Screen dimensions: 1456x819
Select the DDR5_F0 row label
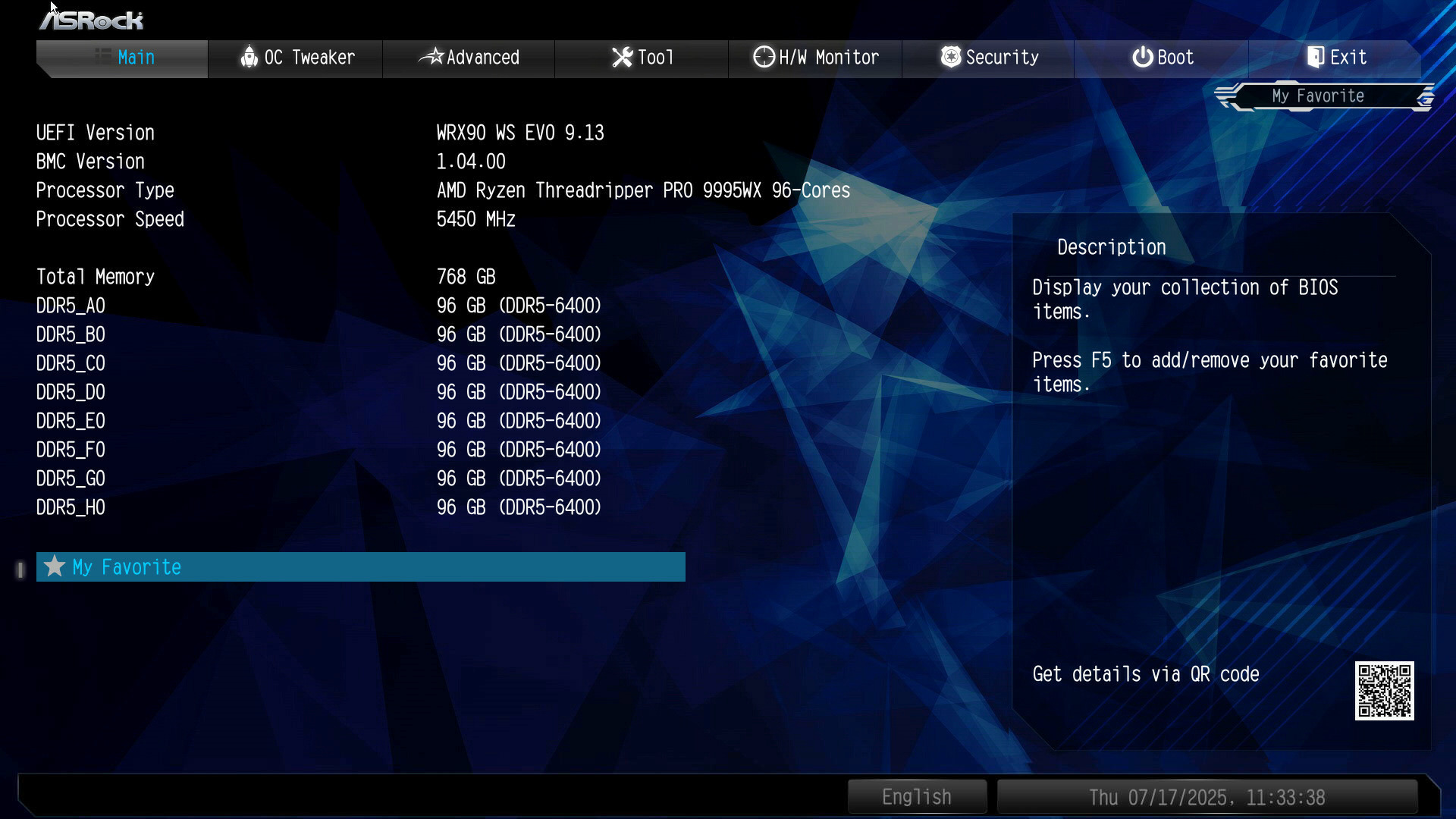coord(71,450)
